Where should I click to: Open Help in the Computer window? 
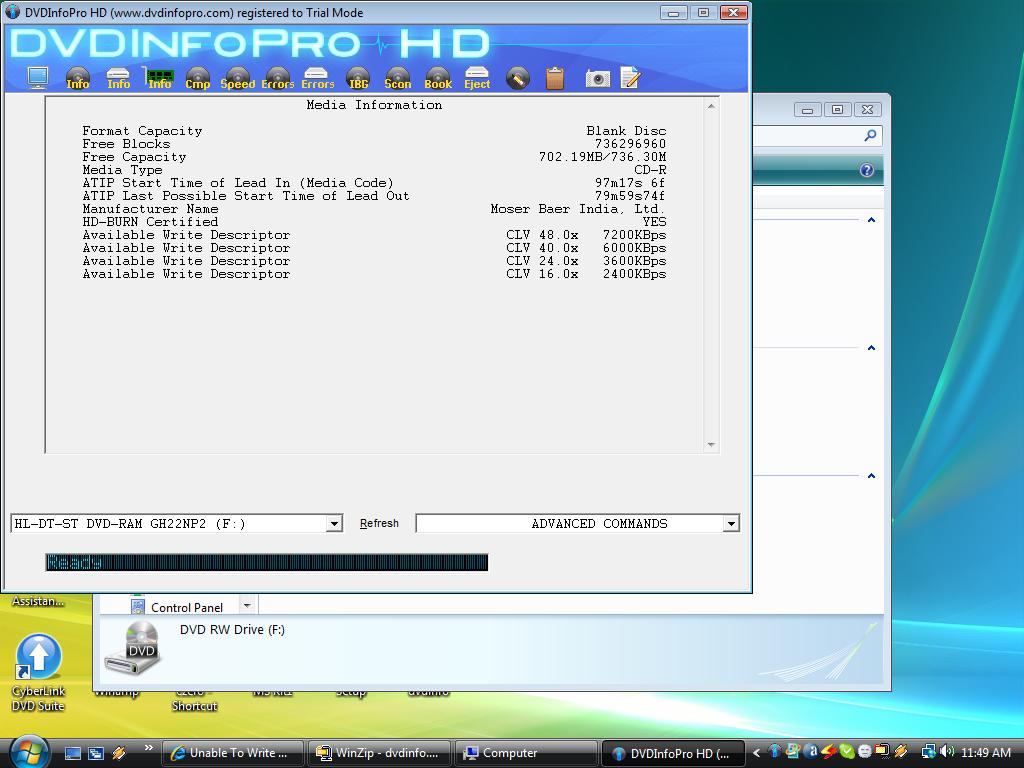pos(867,170)
